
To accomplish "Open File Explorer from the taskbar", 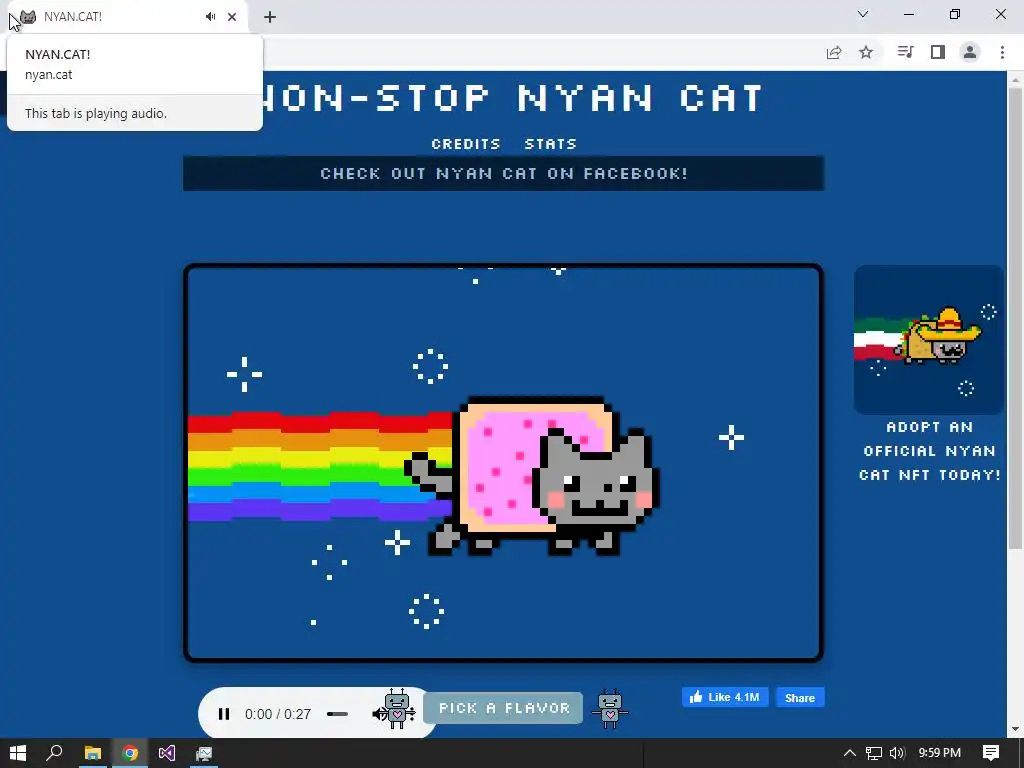I will tap(93, 753).
